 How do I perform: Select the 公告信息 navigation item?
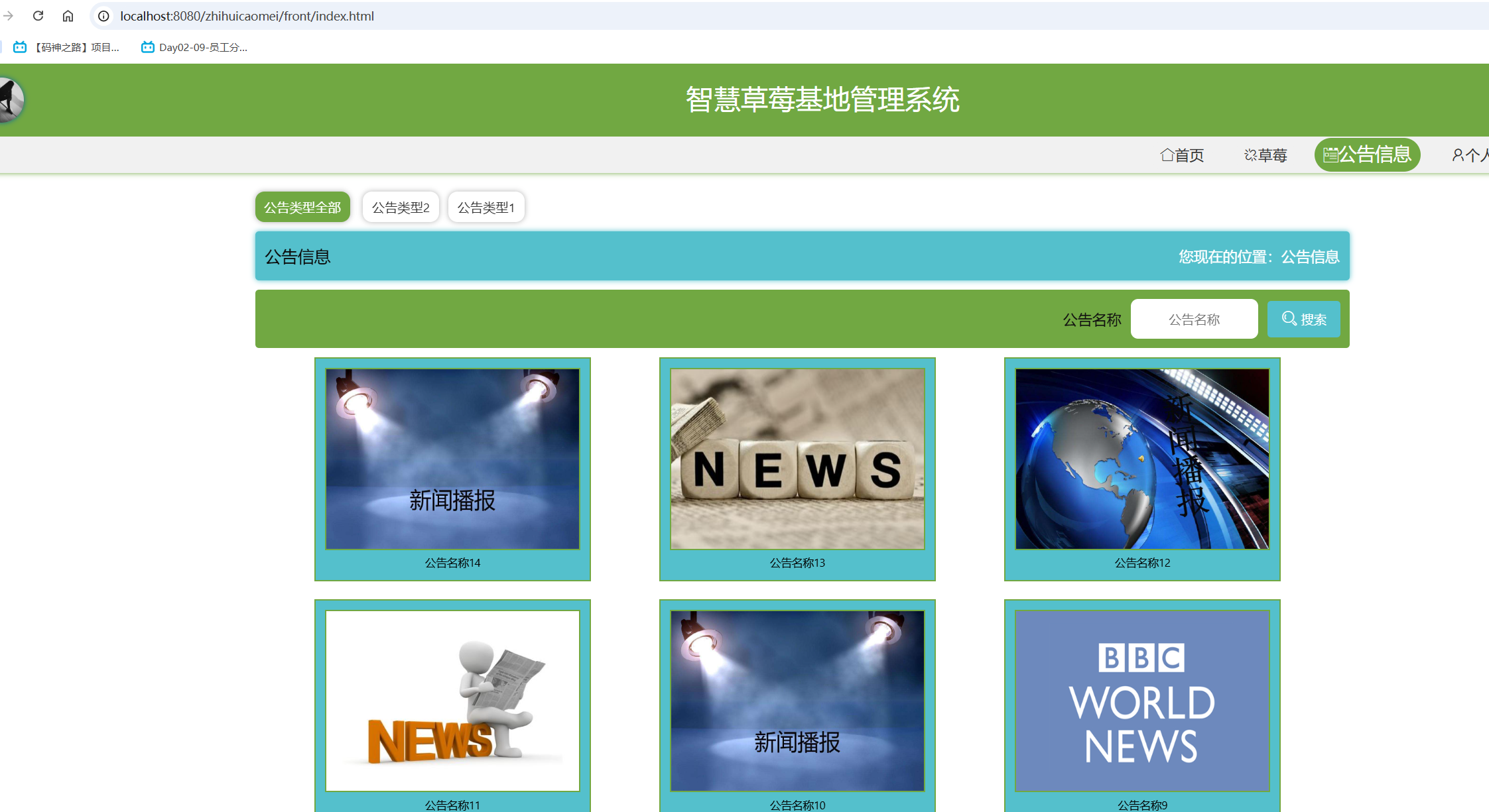coord(1367,154)
